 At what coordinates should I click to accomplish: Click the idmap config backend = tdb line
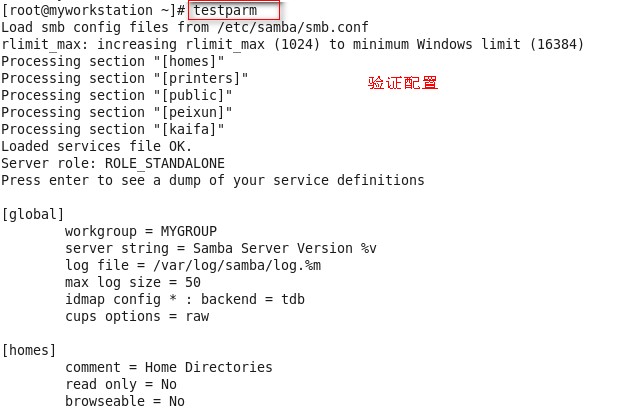(185, 300)
